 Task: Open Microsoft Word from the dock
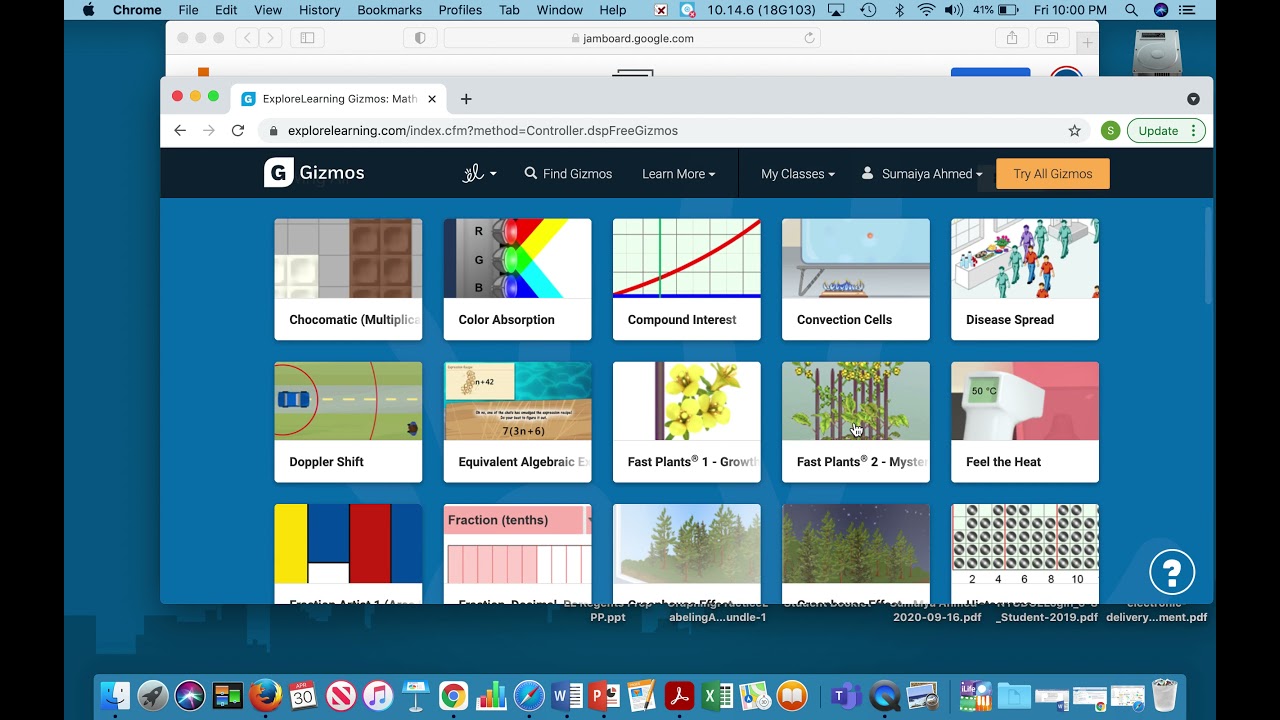click(x=566, y=695)
